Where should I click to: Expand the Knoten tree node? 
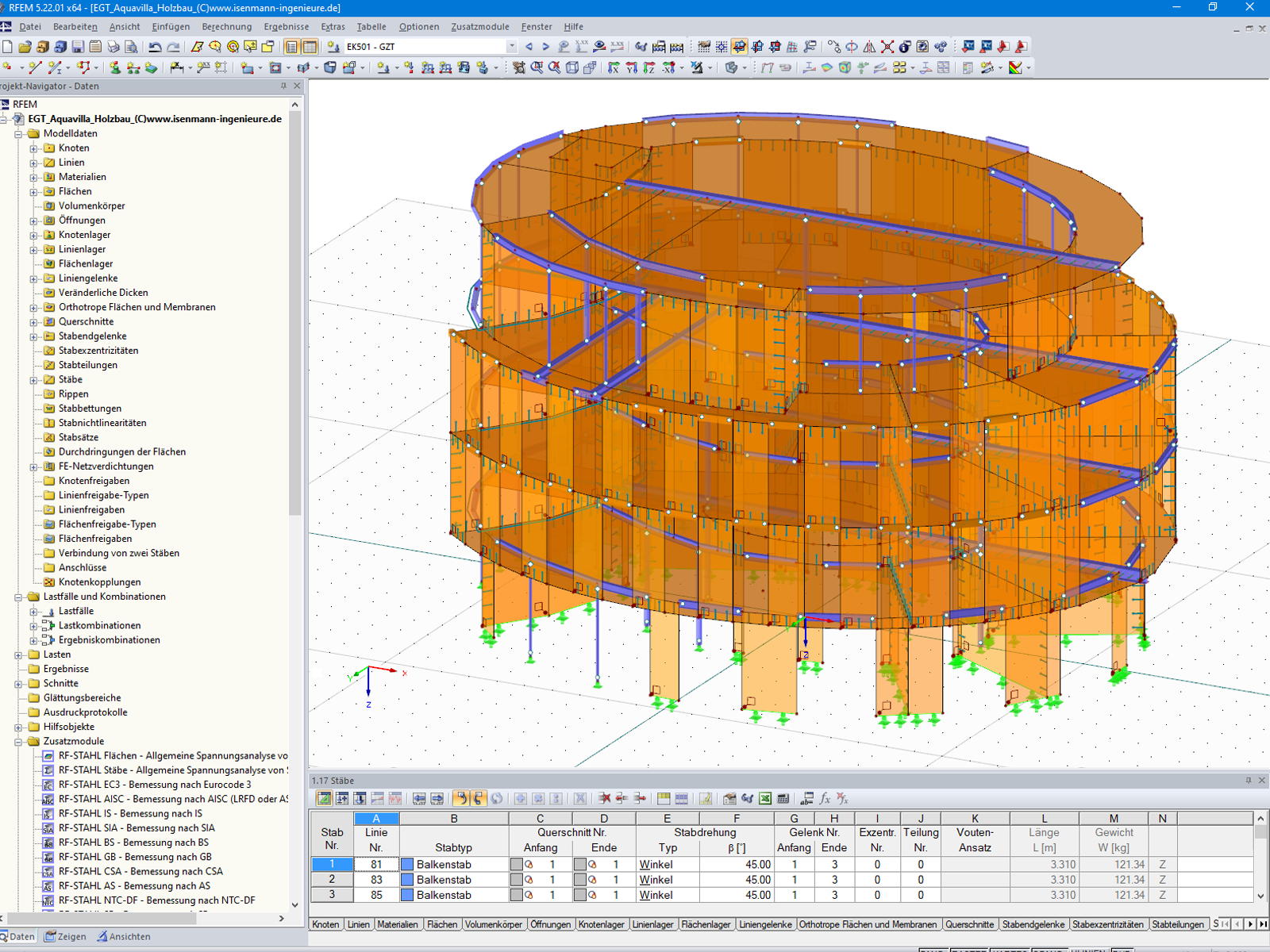pyautogui.click(x=32, y=148)
